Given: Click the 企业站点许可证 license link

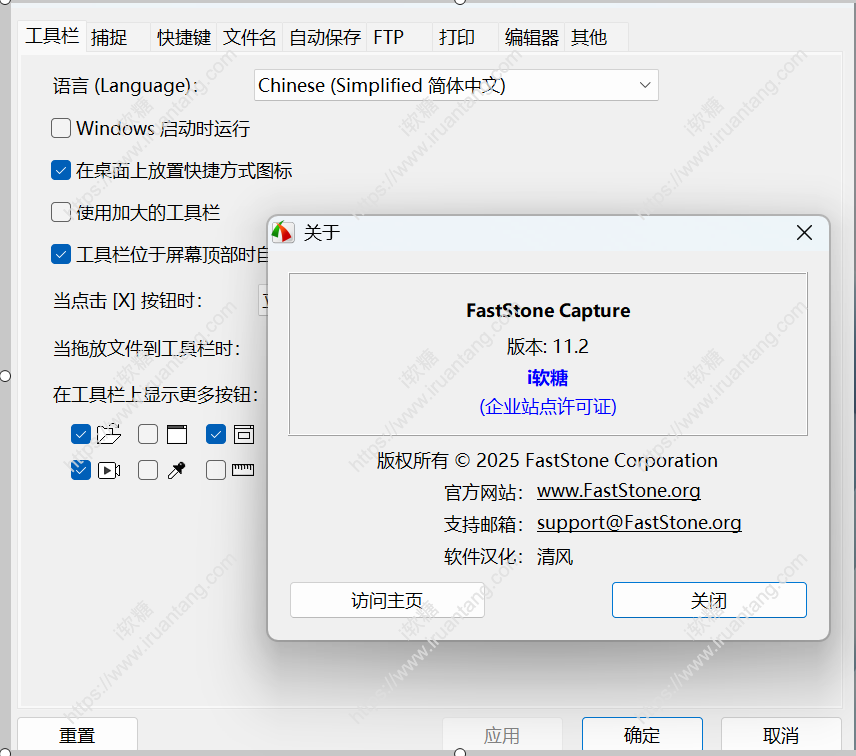Looking at the screenshot, I should coord(547,406).
